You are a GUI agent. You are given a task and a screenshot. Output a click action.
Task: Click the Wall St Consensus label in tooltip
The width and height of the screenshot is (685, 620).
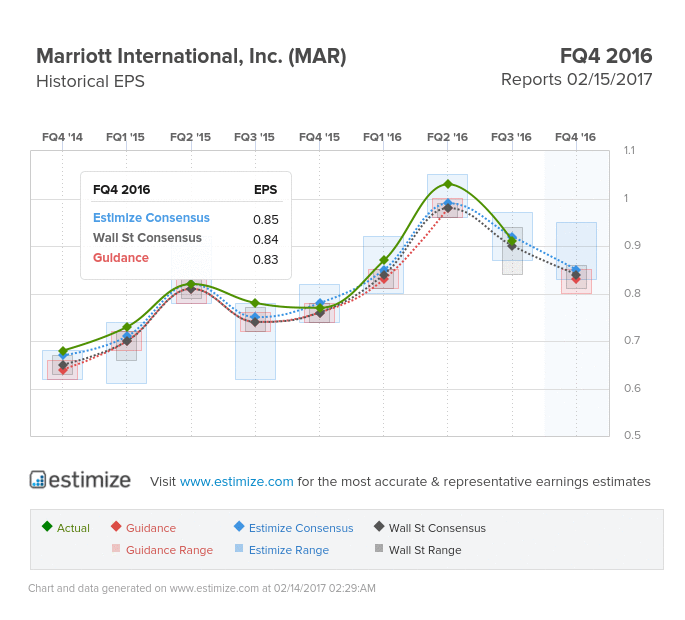click(147, 238)
